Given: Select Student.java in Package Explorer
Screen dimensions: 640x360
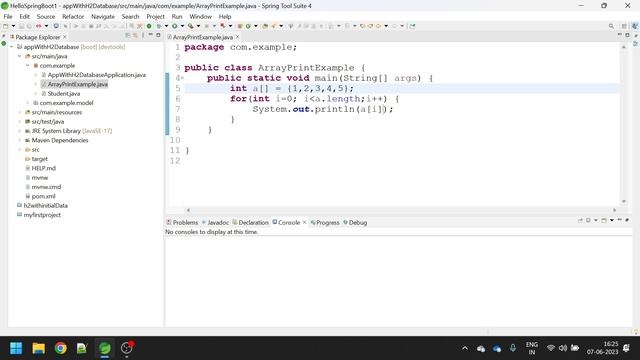Looking at the screenshot, I should click(64, 94).
